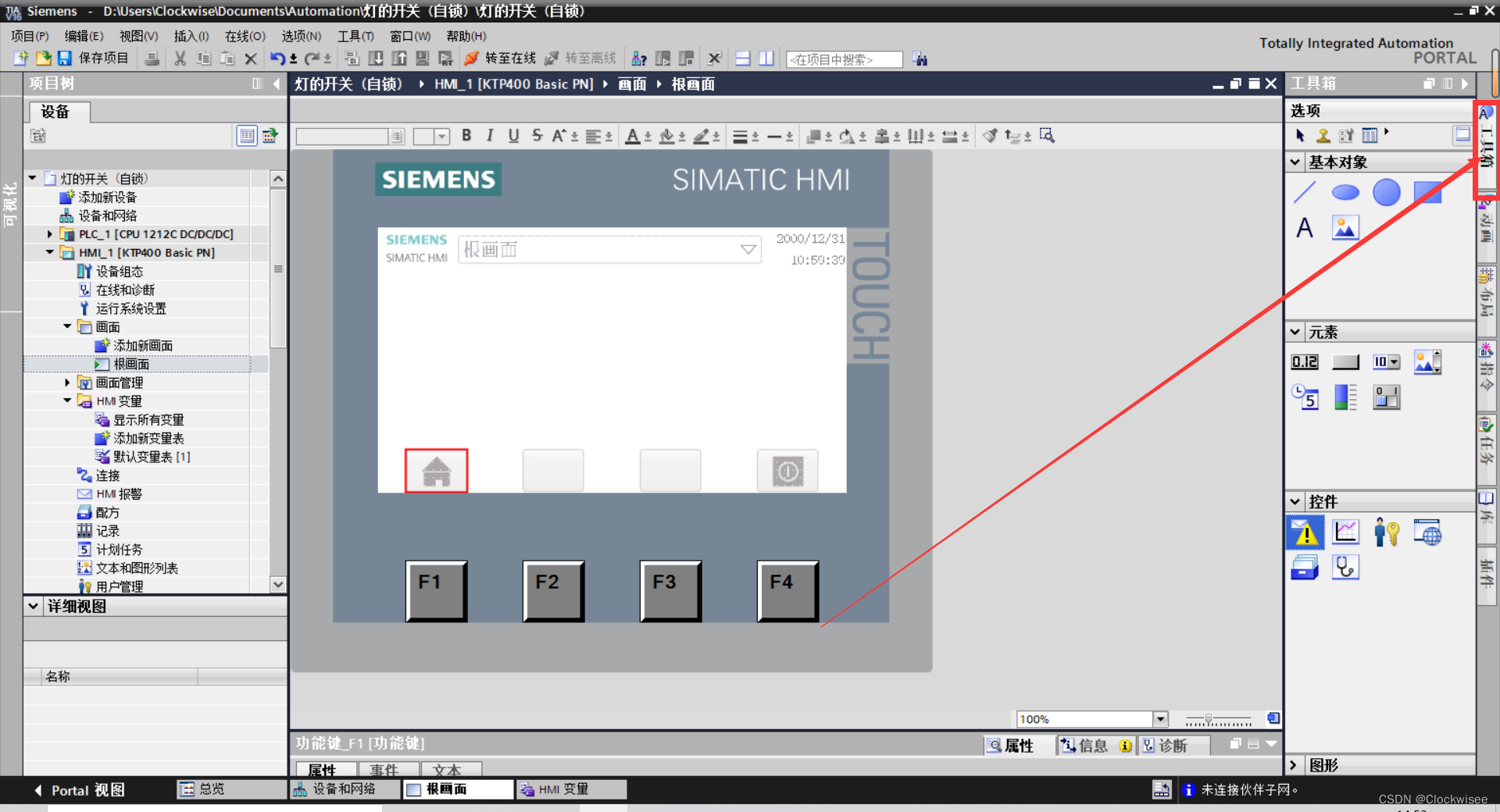This screenshot has height=812, width=1500.
Task: Select the Circle tool in 基本对象
Action: 1387,192
